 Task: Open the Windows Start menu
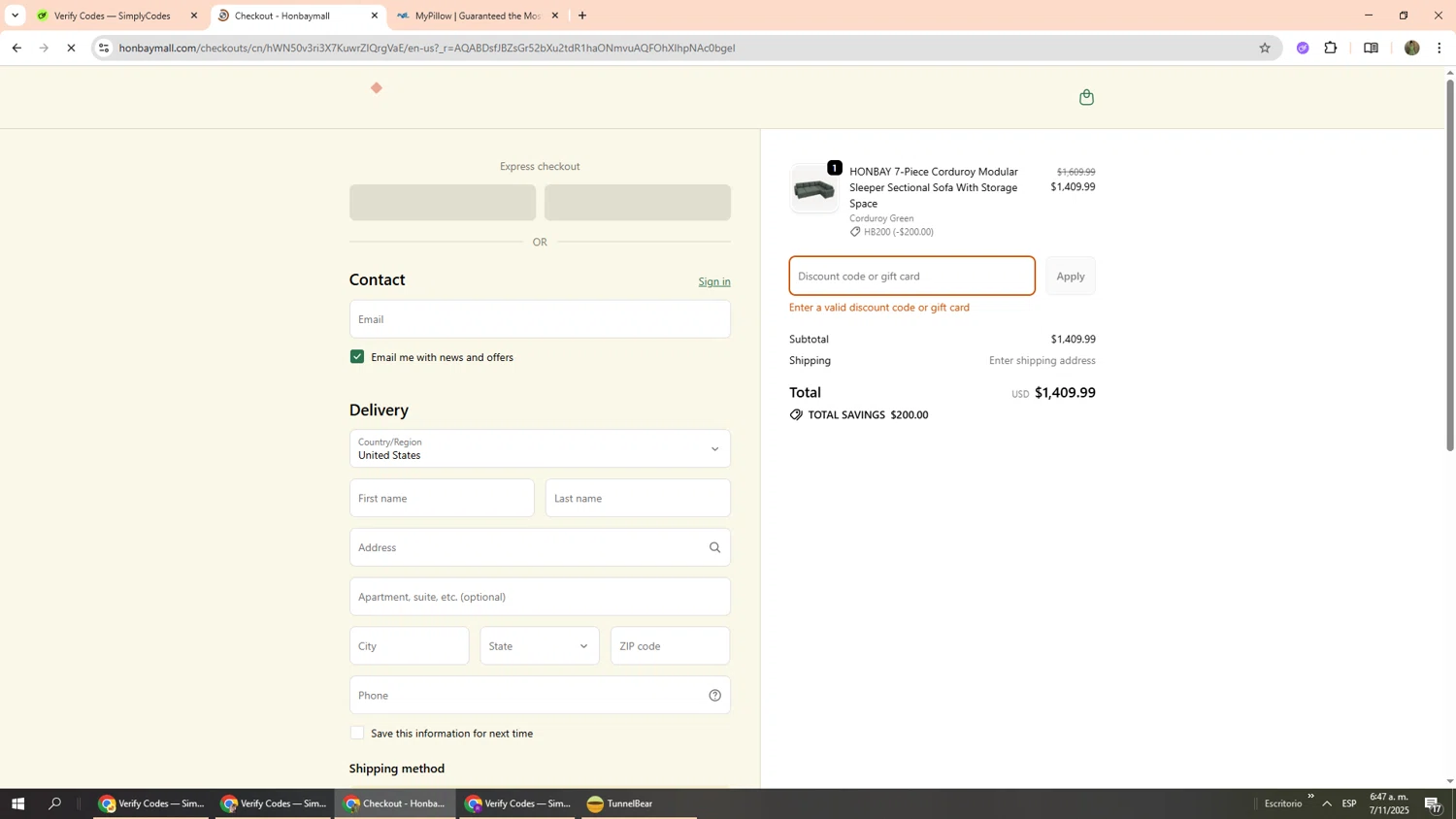[17, 803]
